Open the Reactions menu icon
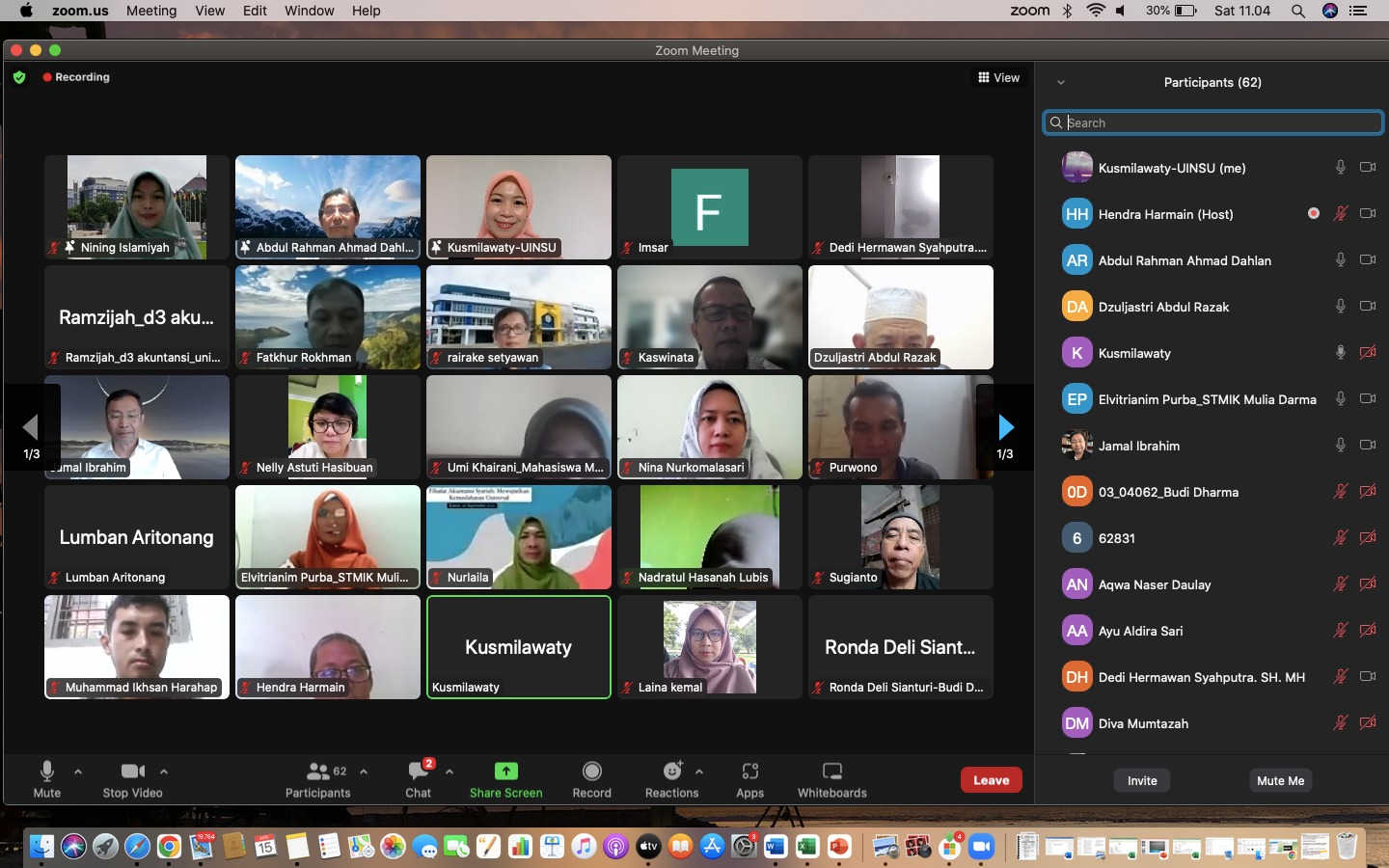The image size is (1389, 868). (x=671, y=772)
